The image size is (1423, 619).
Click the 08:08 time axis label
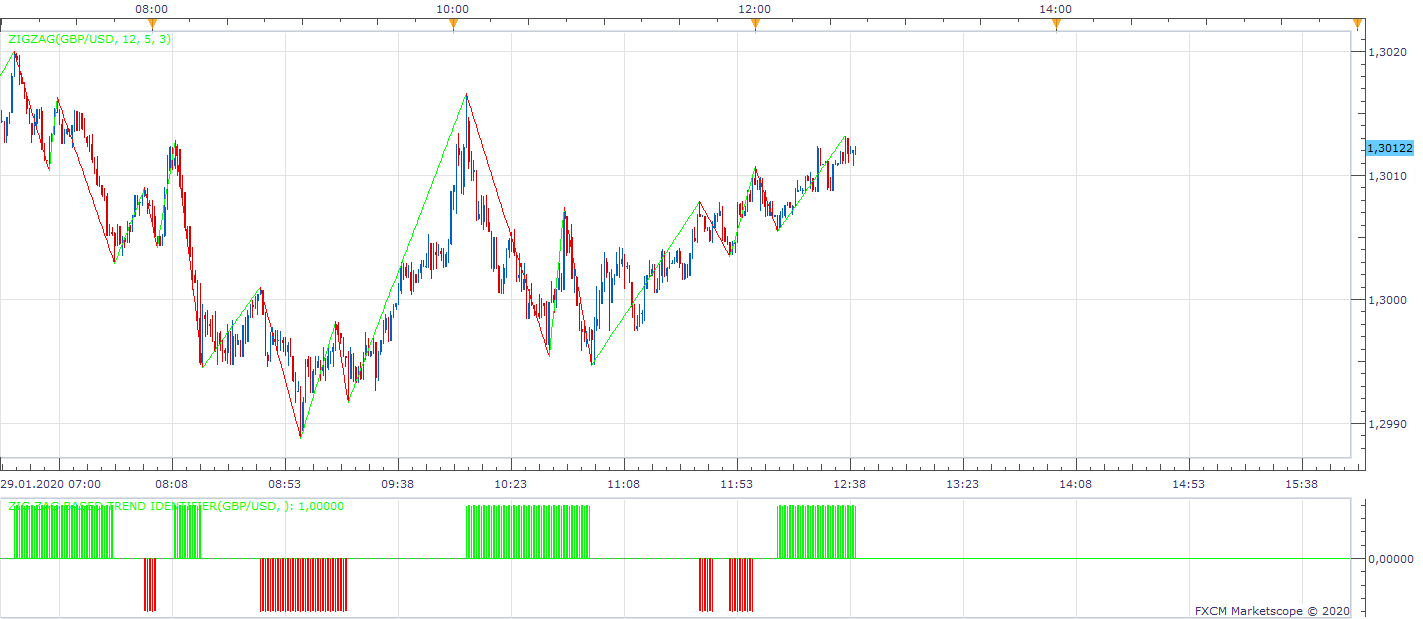172,483
